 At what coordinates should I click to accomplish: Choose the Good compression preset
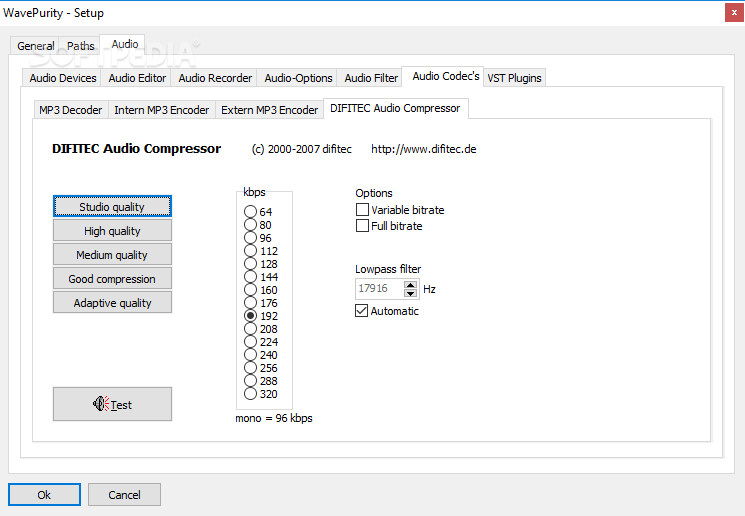click(x=112, y=278)
